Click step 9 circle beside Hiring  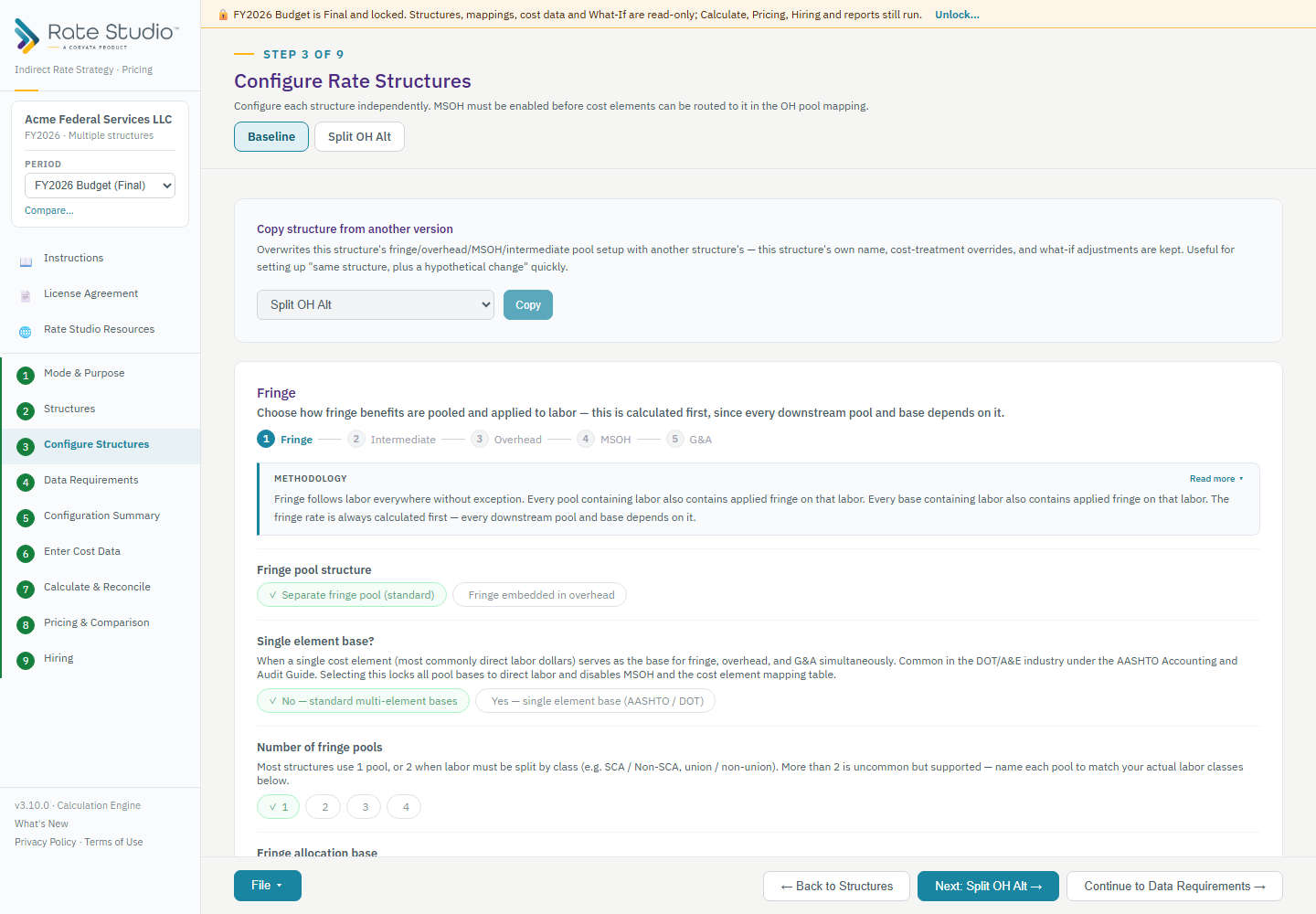pos(26,661)
